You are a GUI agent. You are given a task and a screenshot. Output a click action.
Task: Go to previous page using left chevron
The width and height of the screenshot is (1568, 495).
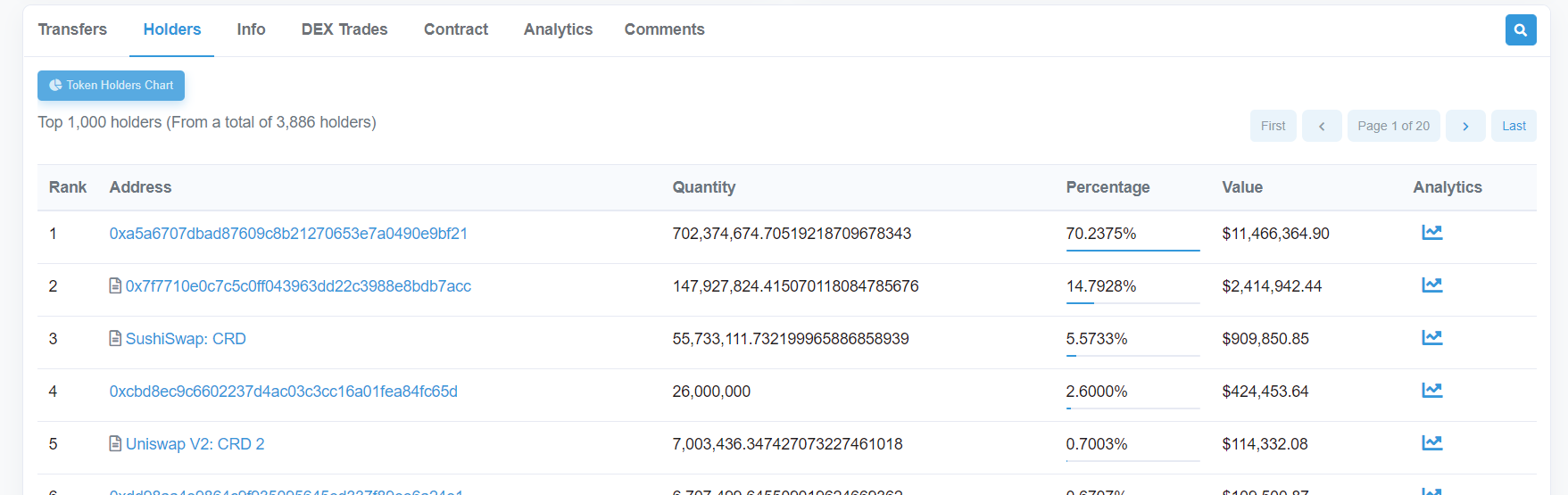pyautogui.click(x=1321, y=127)
